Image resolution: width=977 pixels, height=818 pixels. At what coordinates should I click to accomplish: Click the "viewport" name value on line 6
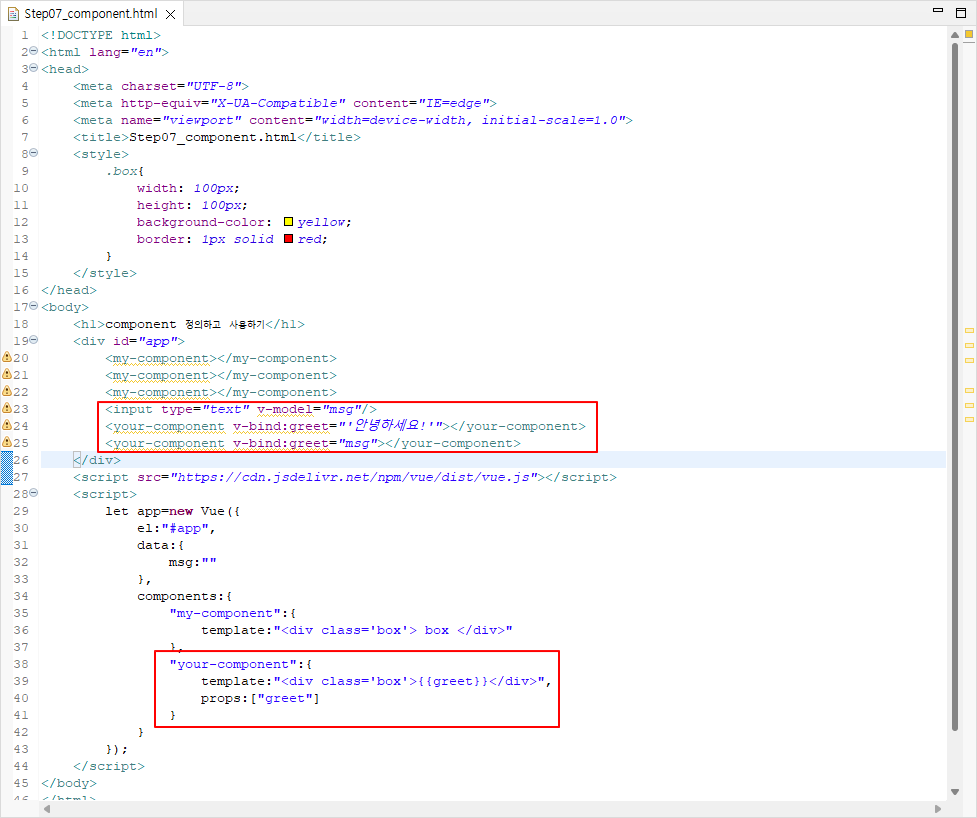[201, 120]
